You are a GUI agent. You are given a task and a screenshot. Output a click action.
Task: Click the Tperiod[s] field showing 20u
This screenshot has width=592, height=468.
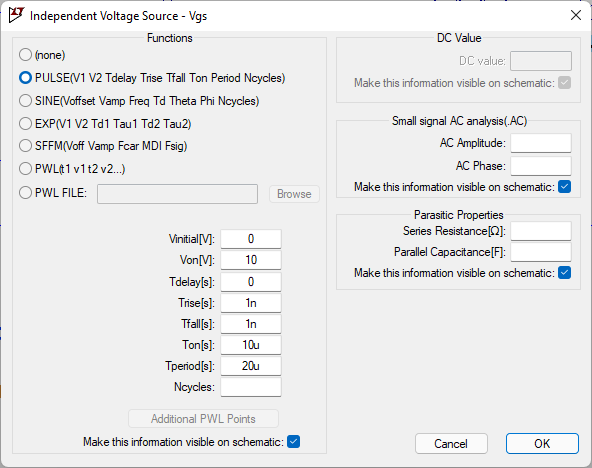coord(251,366)
